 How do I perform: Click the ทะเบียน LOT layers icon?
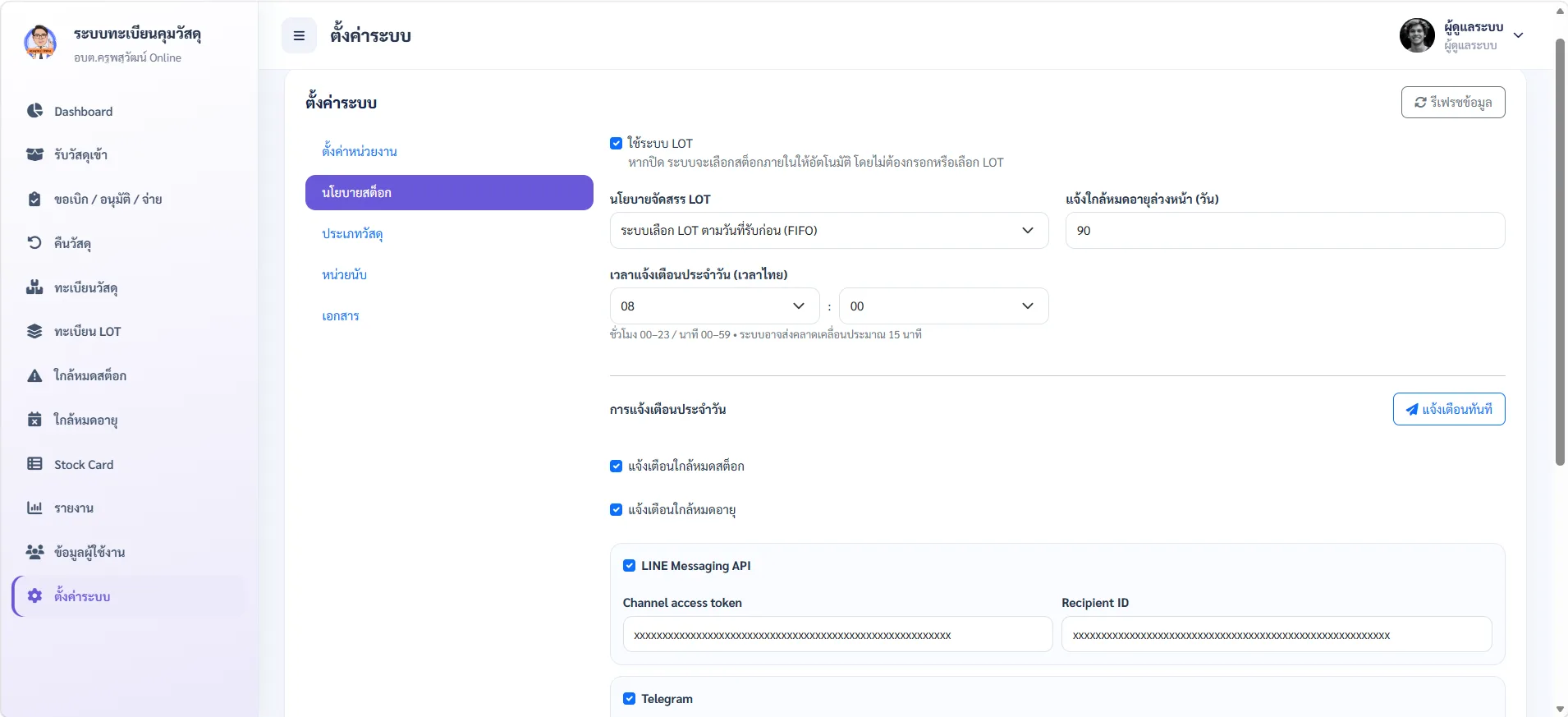[34, 331]
